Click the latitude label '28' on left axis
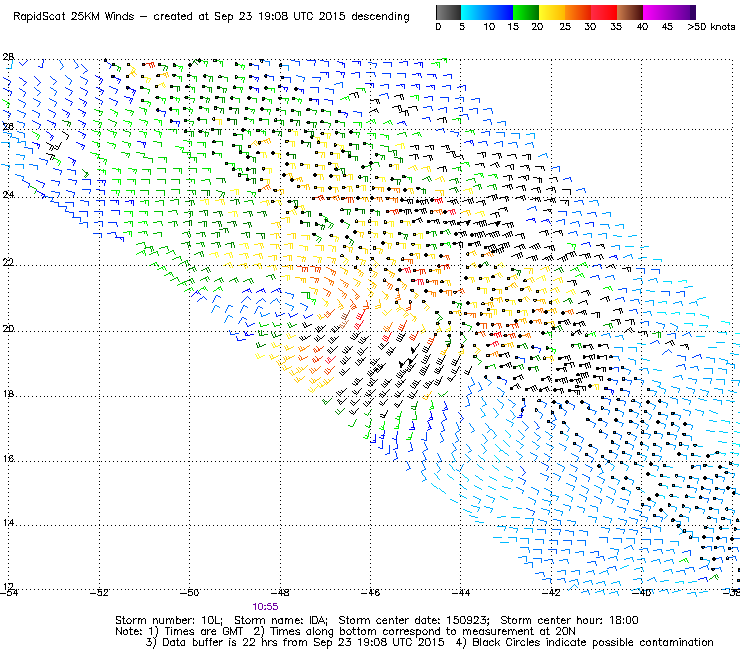Viewport: 740px width, 650px height. pos(8,57)
